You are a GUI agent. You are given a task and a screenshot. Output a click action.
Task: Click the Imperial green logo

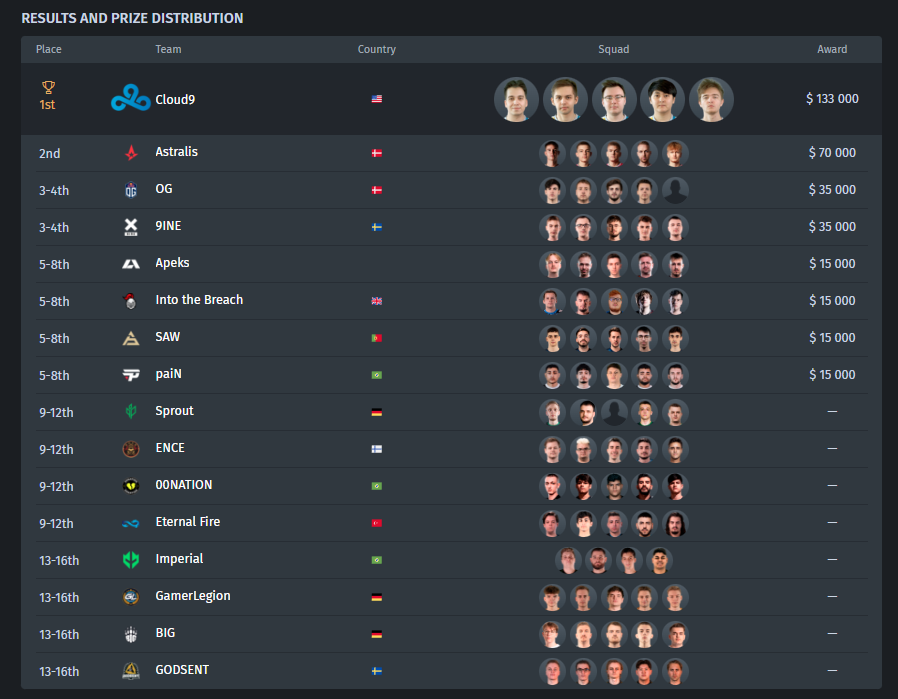[131, 560]
